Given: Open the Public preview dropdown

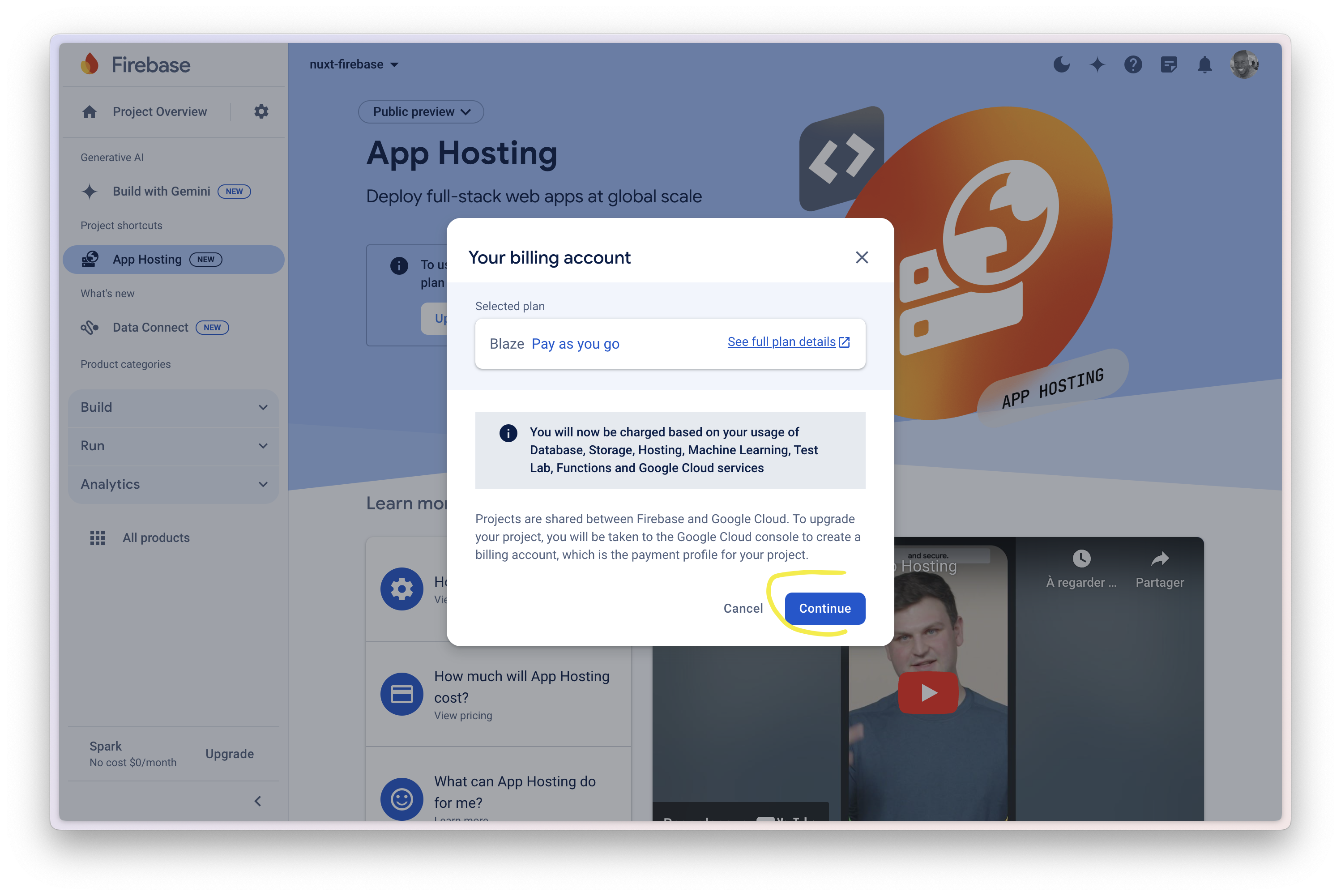Looking at the screenshot, I should pyautogui.click(x=421, y=111).
